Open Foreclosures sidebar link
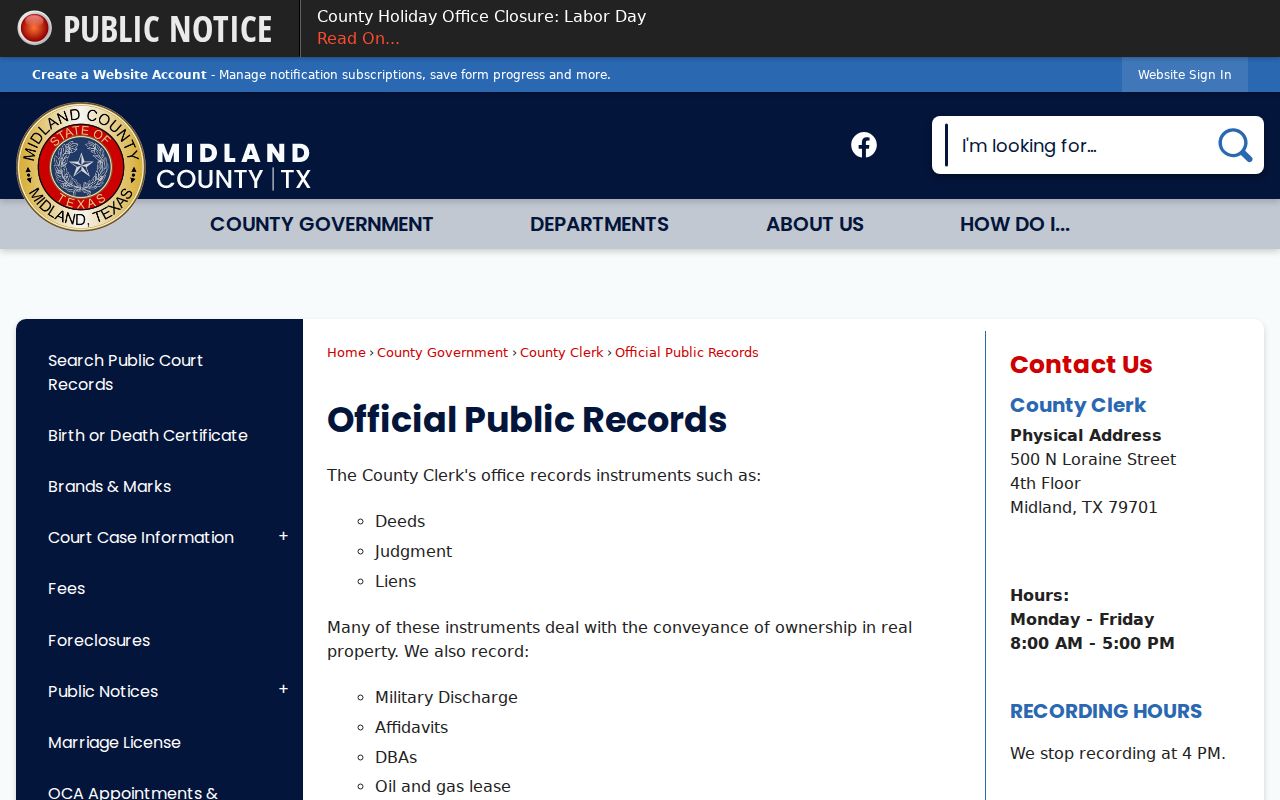 [x=99, y=640]
